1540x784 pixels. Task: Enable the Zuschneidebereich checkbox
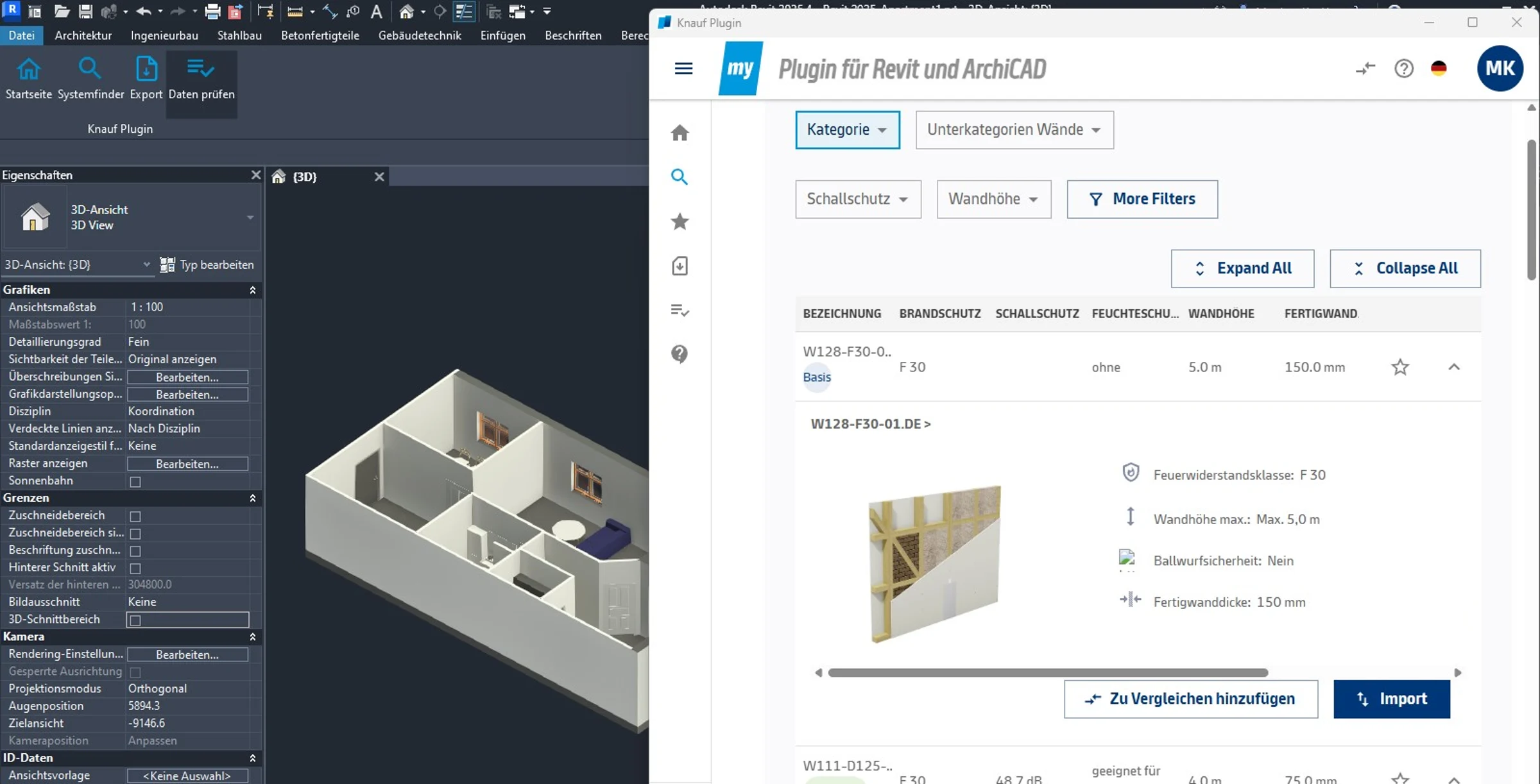[135, 516]
